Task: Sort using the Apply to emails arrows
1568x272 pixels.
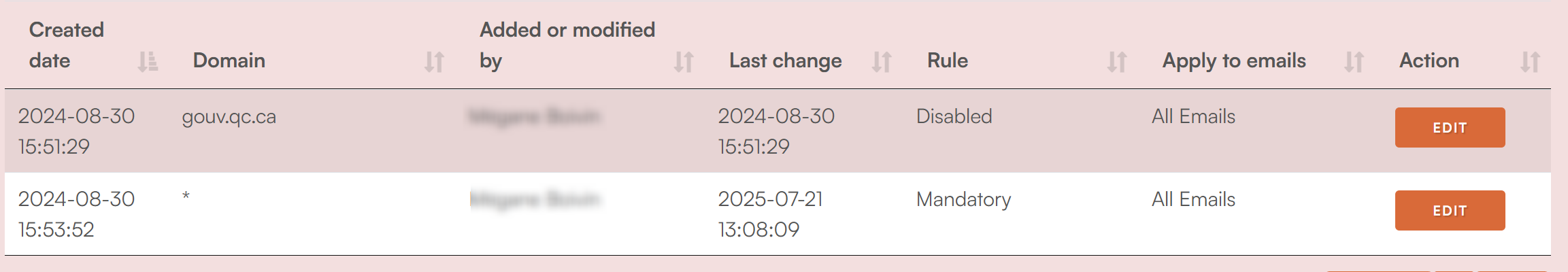Action: pos(1354,61)
